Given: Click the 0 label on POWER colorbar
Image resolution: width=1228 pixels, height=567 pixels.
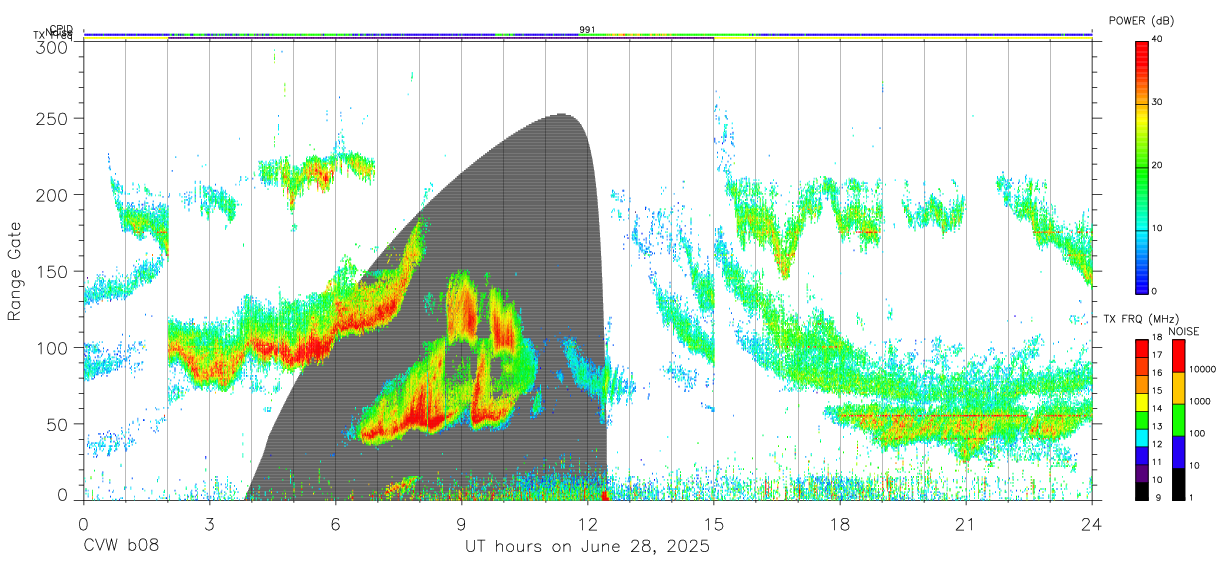Looking at the screenshot, I should 1155,291.
